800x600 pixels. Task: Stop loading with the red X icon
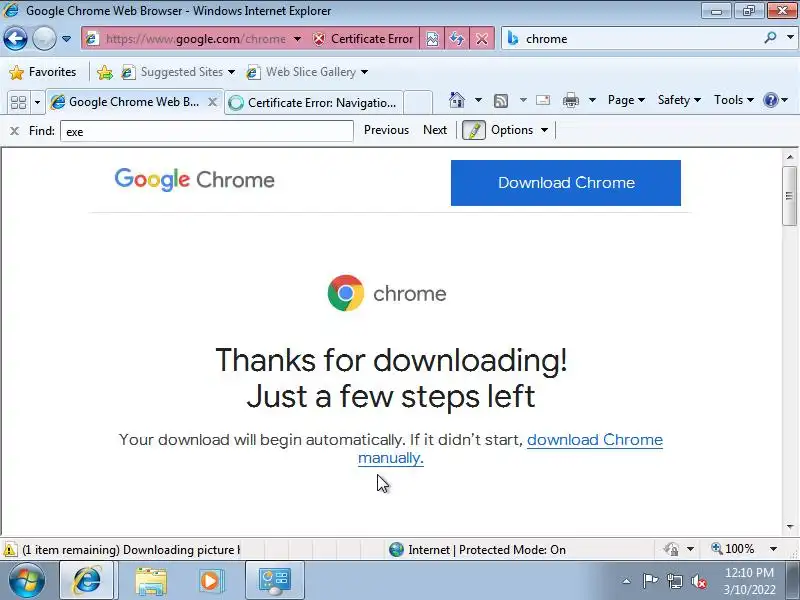point(482,39)
